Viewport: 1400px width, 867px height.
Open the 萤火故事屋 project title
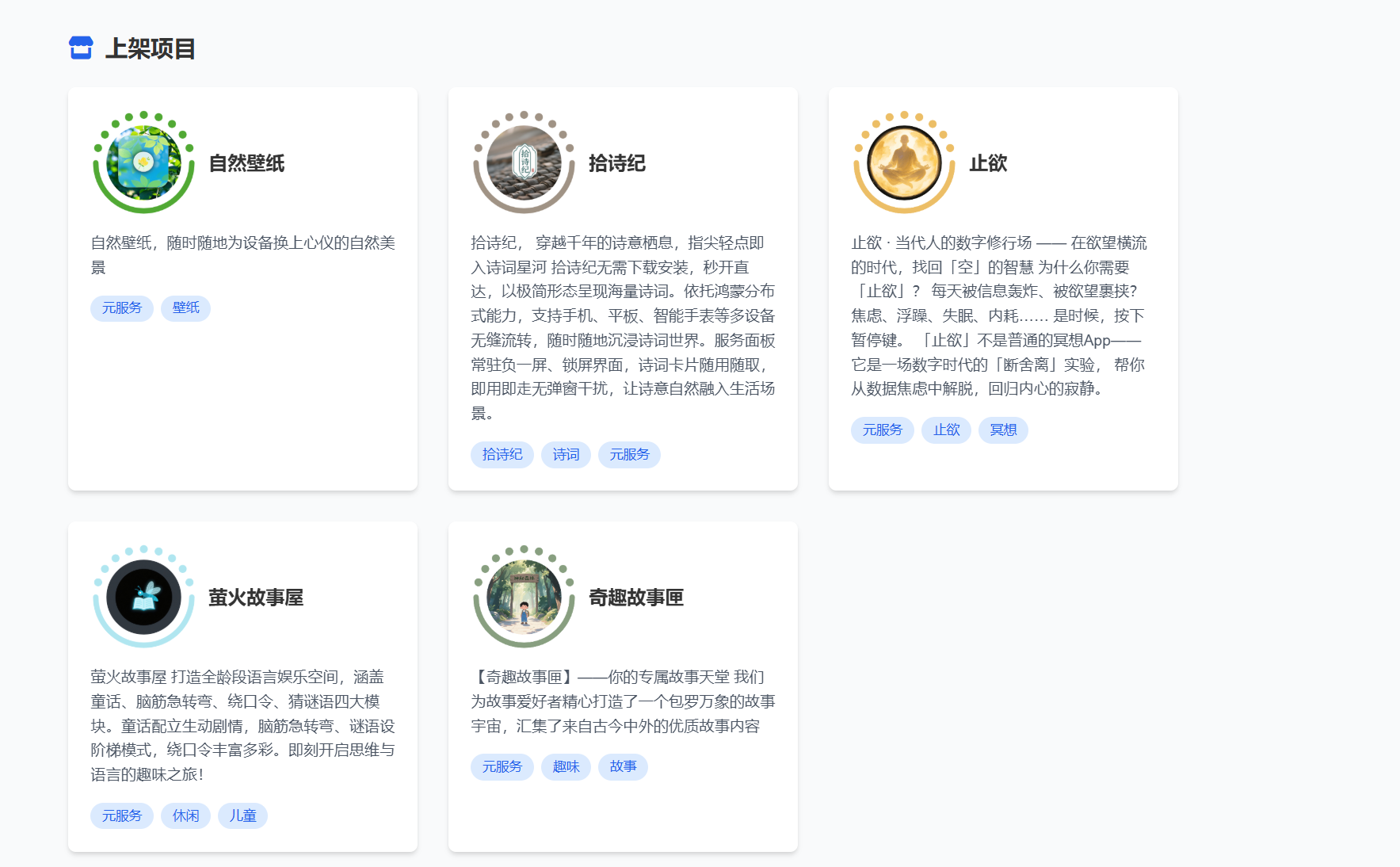255,598
